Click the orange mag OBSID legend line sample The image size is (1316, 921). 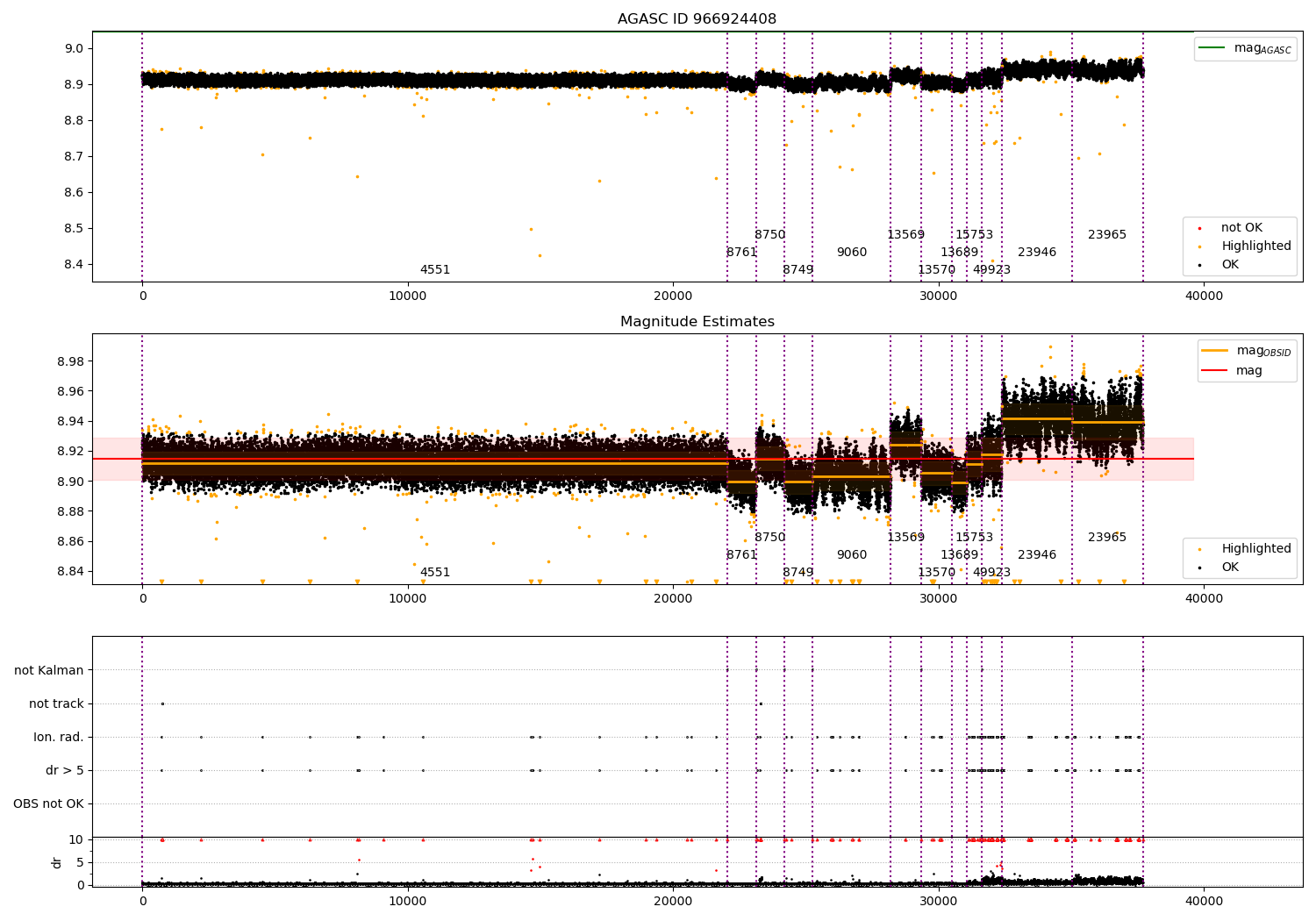pyautogui.click(x=1215, y=351)
